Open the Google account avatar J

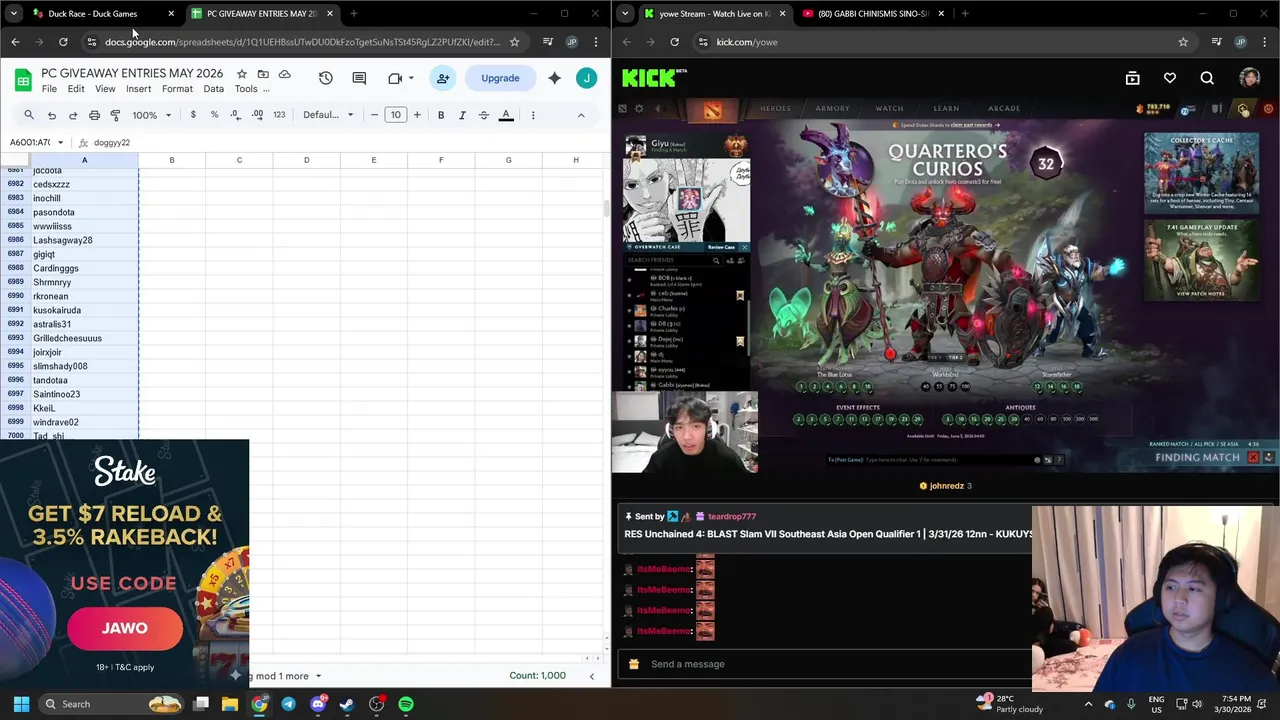point(587,78)
